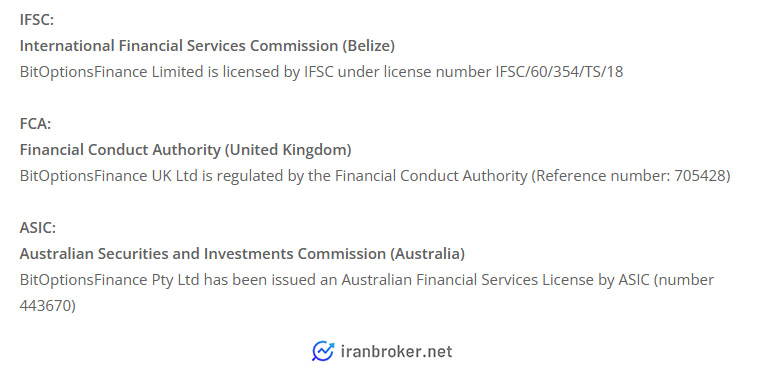Click license number IFSC/60/354/TS/18 text
The width and height of the screenshot is (762, 369).
559,72
